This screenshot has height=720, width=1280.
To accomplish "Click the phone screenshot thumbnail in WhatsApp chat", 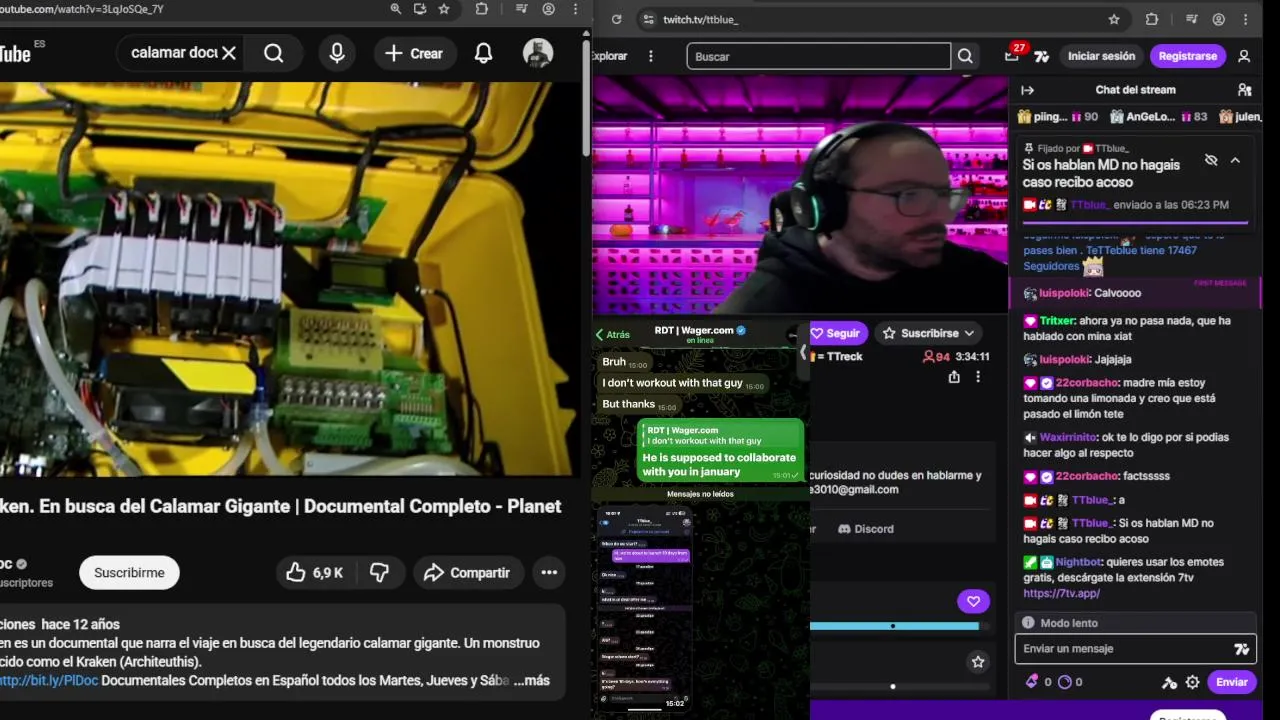I will [x=645, y=609].
